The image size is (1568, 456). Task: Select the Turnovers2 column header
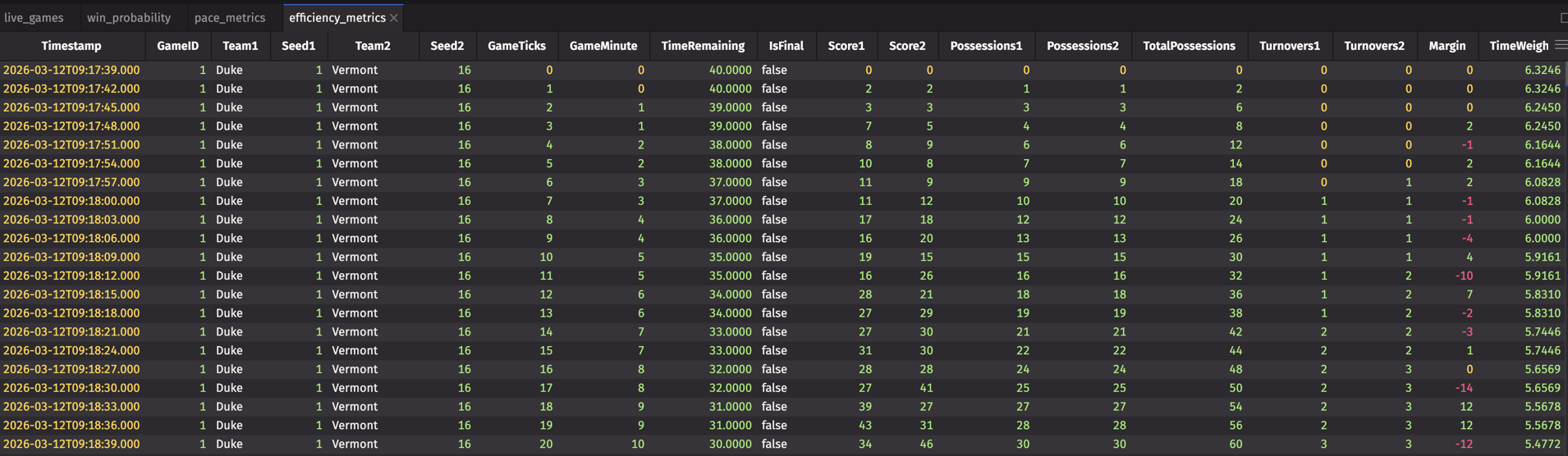click(1373, 46)
